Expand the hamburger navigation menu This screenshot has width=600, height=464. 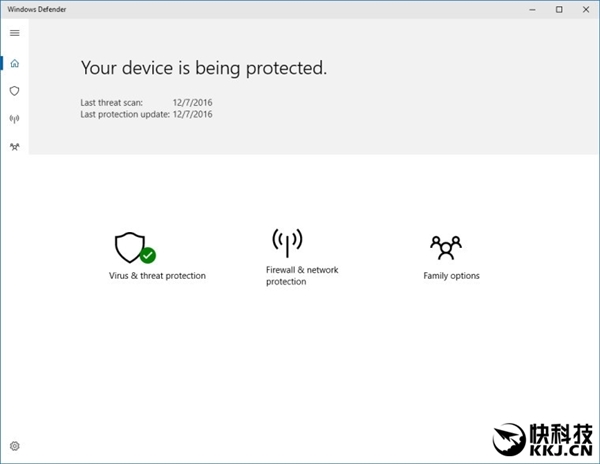click(x=15, y=33)
